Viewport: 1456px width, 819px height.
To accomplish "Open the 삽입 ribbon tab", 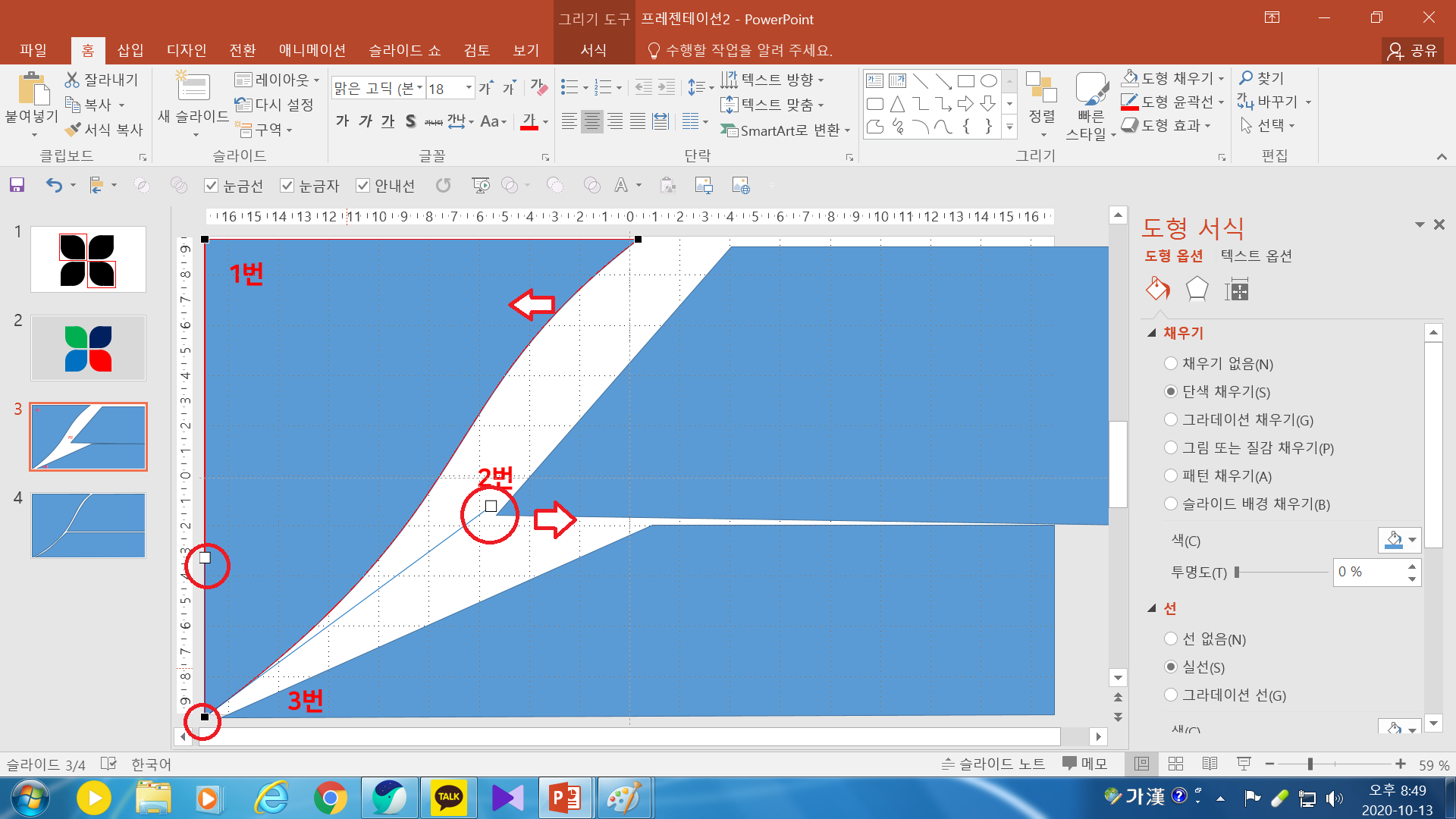I will click(130, 50).
